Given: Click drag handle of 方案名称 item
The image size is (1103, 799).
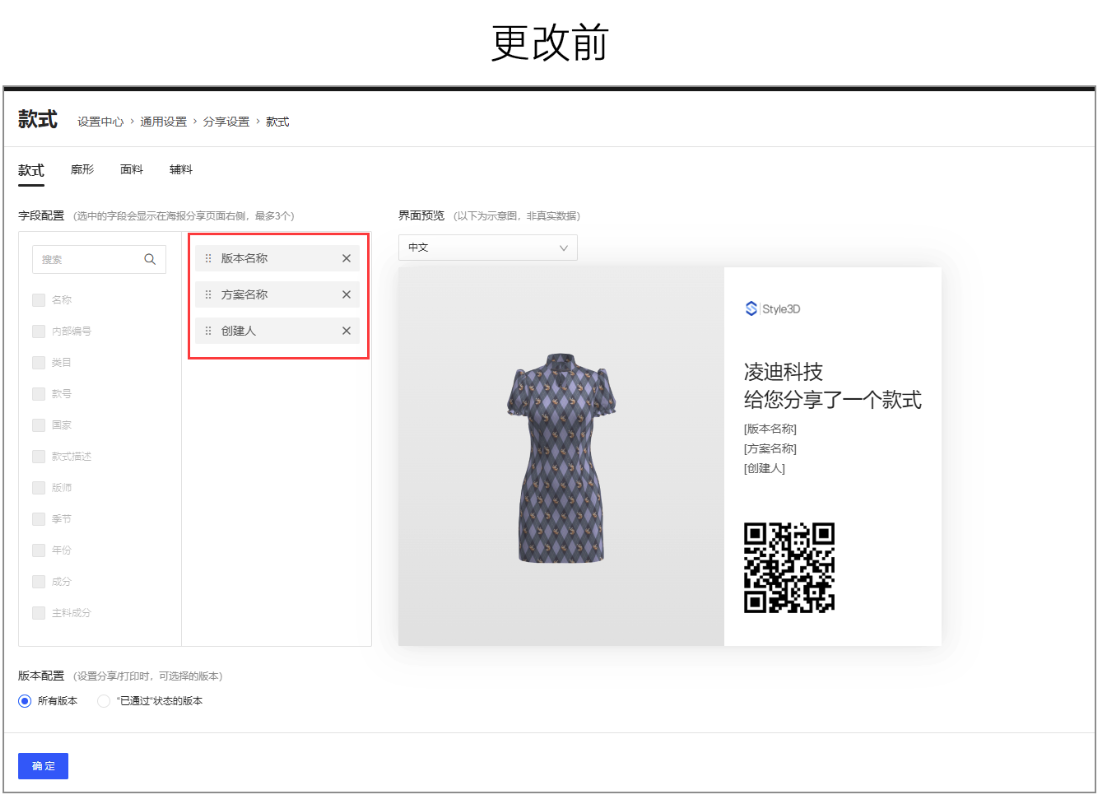Looking at the screenshot, I should (x=208, y=295).
